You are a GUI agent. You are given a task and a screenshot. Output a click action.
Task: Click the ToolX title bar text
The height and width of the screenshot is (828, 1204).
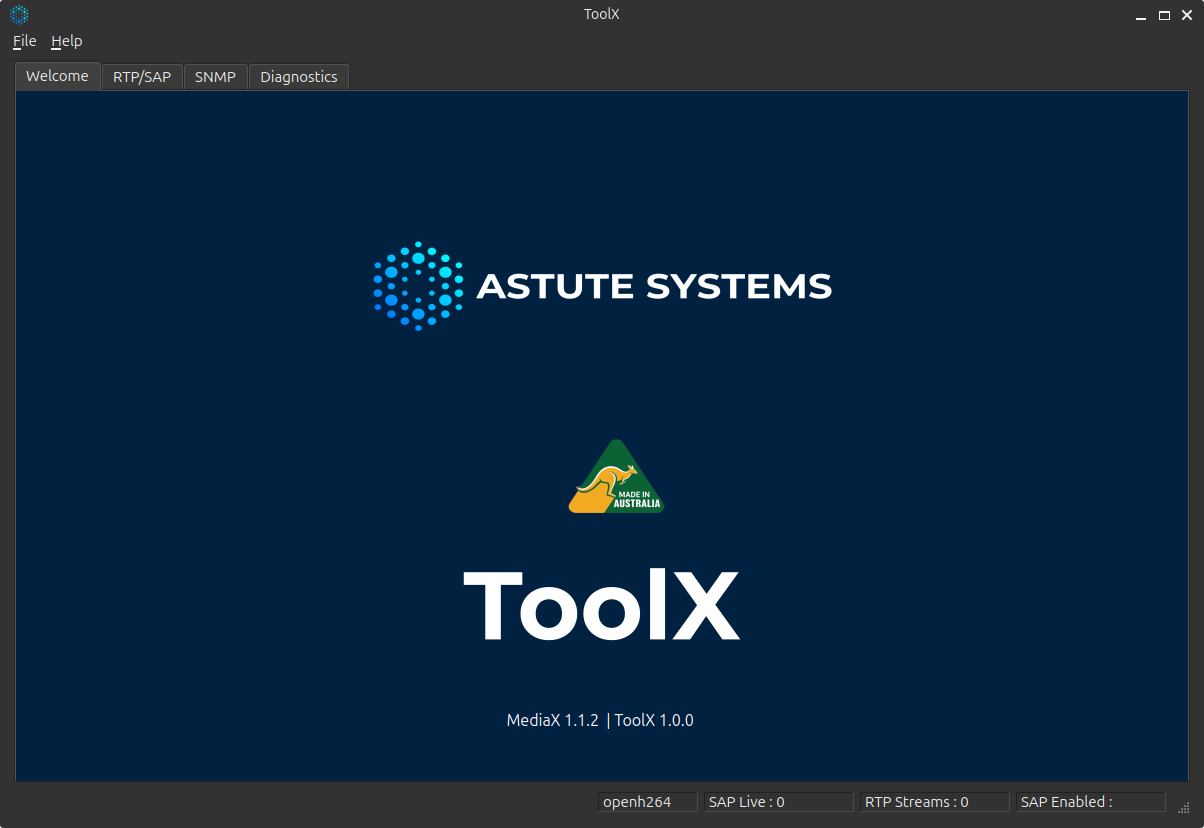click(601, 14)
